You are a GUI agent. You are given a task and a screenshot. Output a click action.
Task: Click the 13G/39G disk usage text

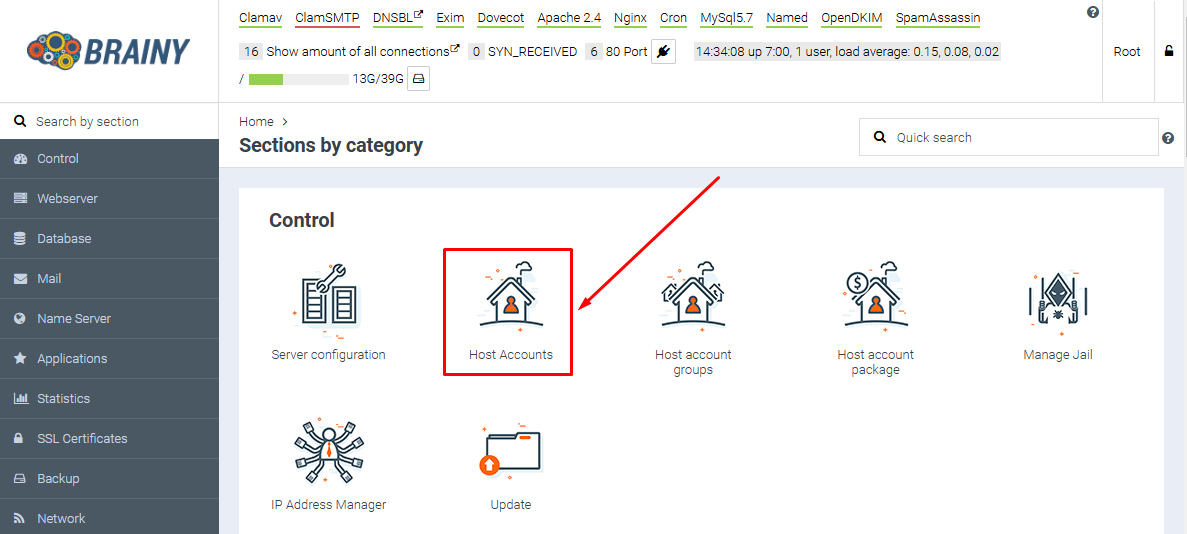pos(378,79)
